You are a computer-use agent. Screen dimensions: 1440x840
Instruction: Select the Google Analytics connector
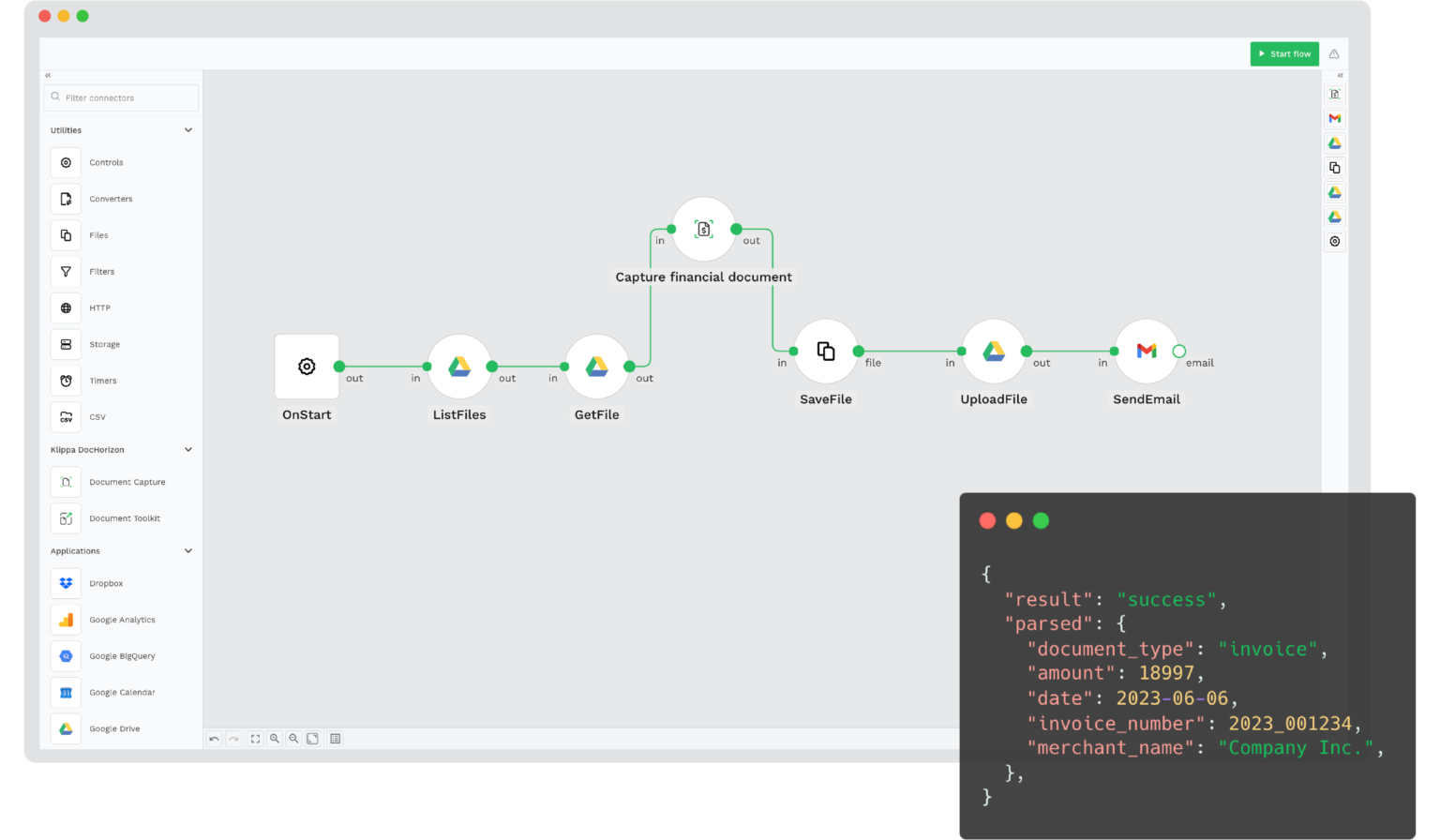(x=121, y=619)
